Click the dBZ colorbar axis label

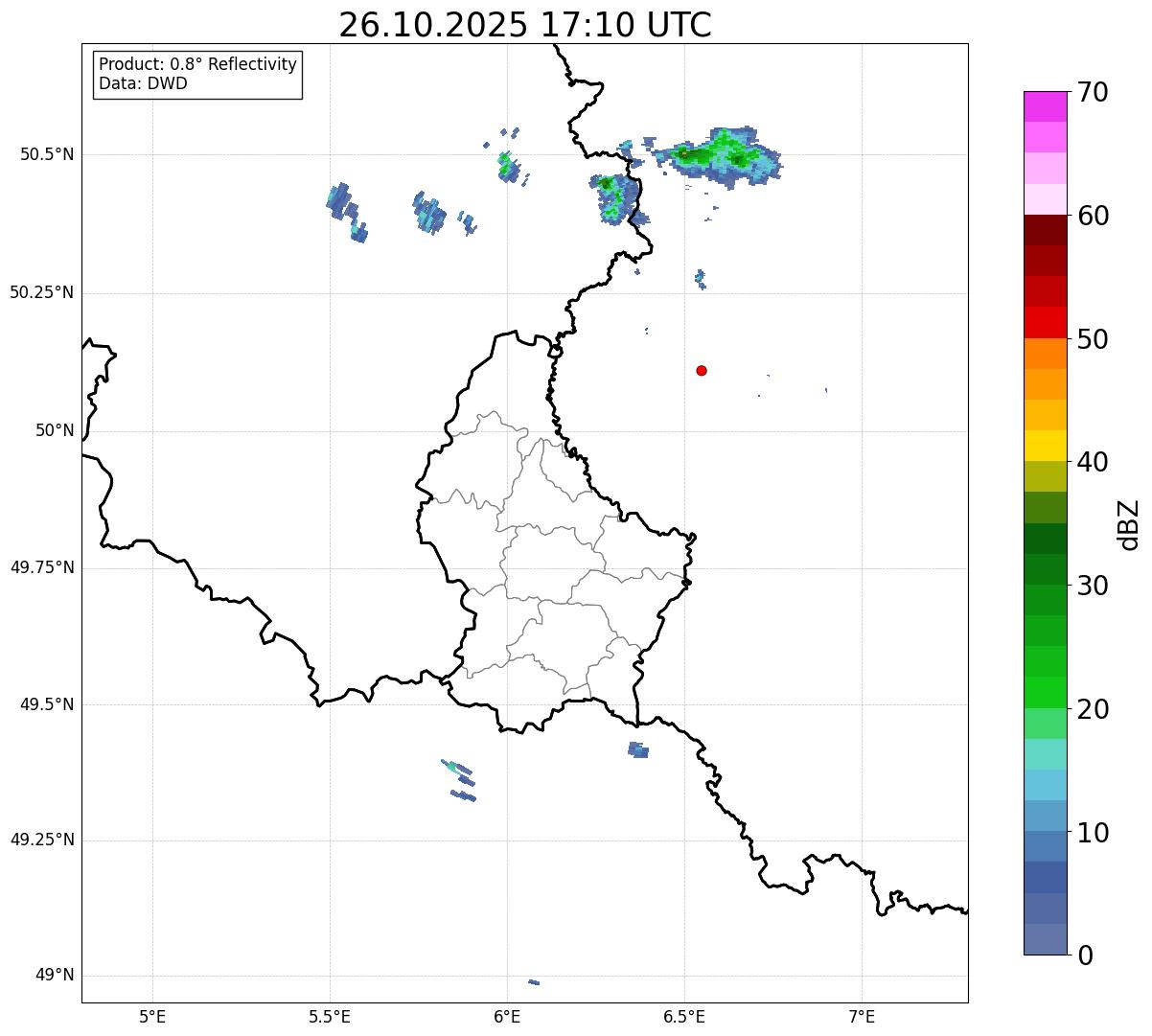(1129, 523)
